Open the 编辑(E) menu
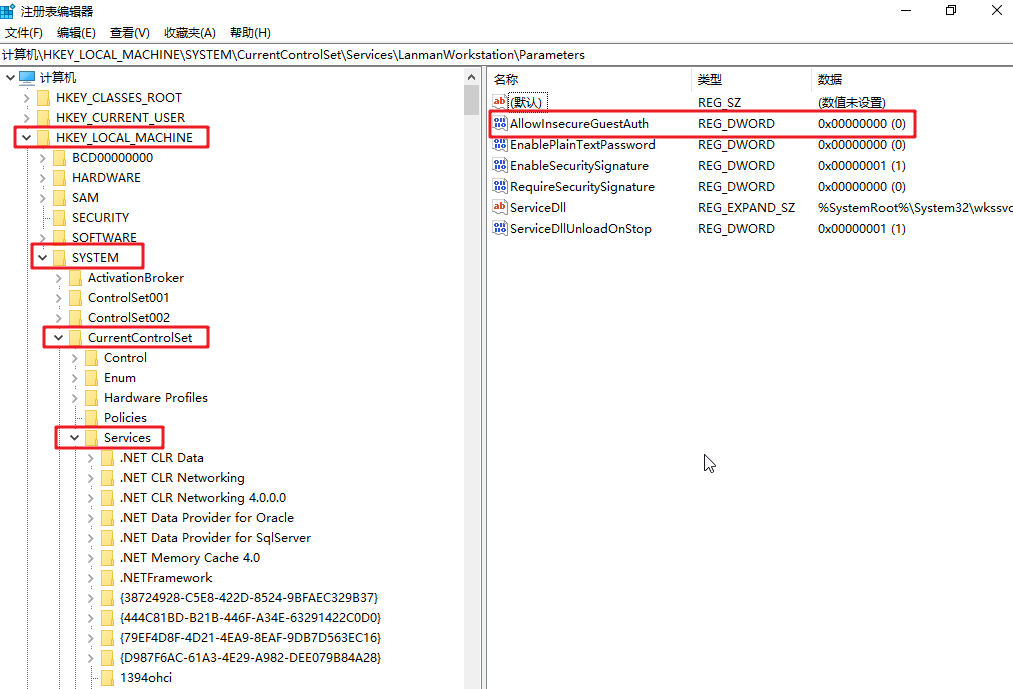Screen dimensions: 1013x689 coord(76,32)
